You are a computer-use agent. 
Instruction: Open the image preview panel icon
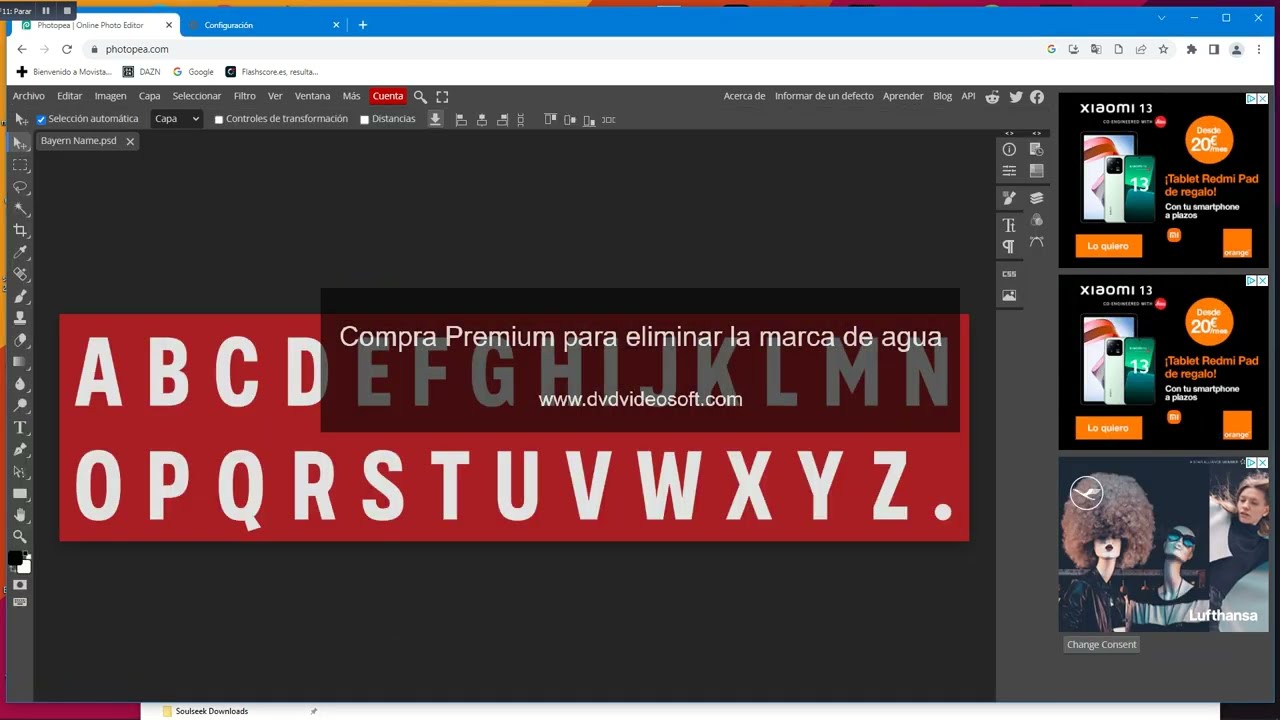coord(1009,296)
